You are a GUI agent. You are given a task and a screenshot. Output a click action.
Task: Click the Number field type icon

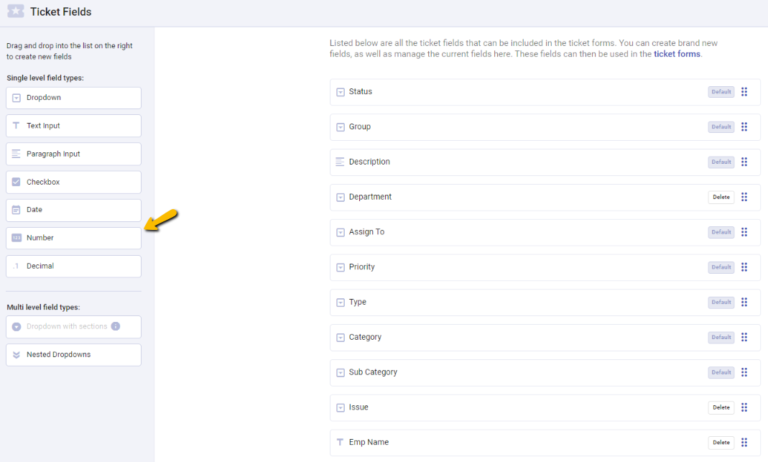[16, 238]
